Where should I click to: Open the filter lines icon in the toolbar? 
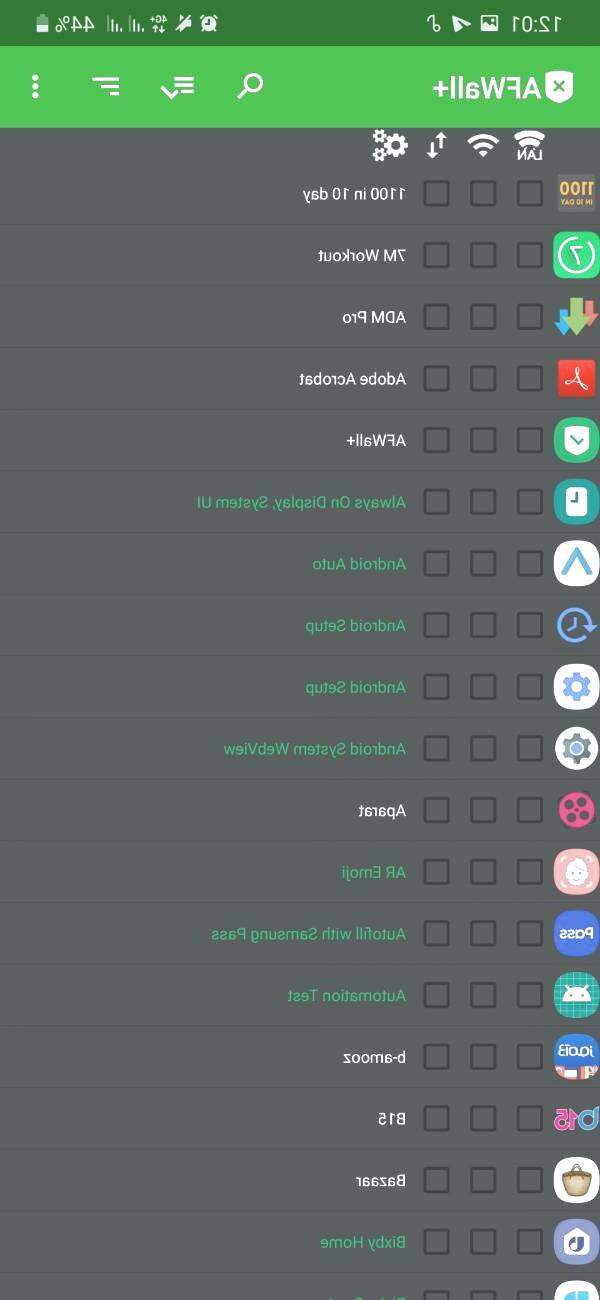click(x=105, y=87)
